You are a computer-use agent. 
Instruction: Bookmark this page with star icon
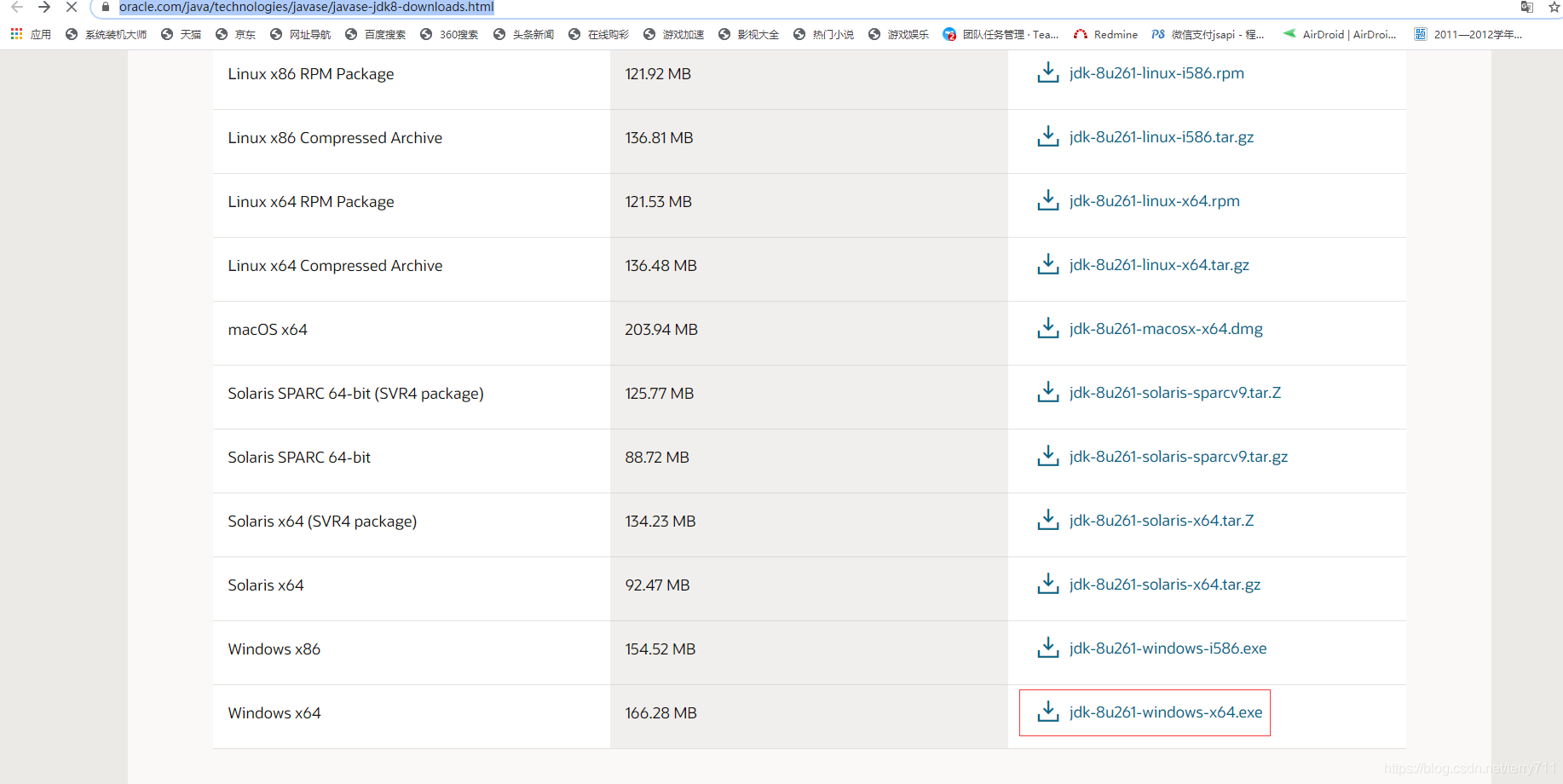1554,7
